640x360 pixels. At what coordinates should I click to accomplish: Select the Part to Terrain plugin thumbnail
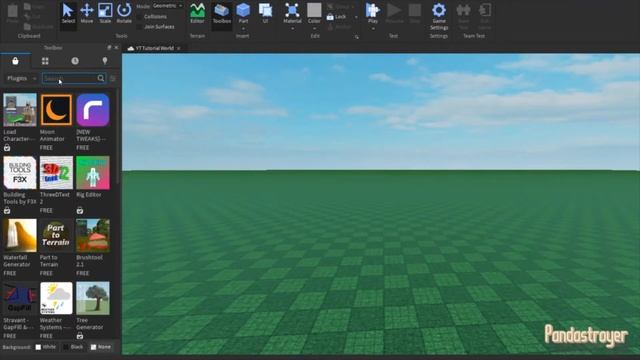56,236
